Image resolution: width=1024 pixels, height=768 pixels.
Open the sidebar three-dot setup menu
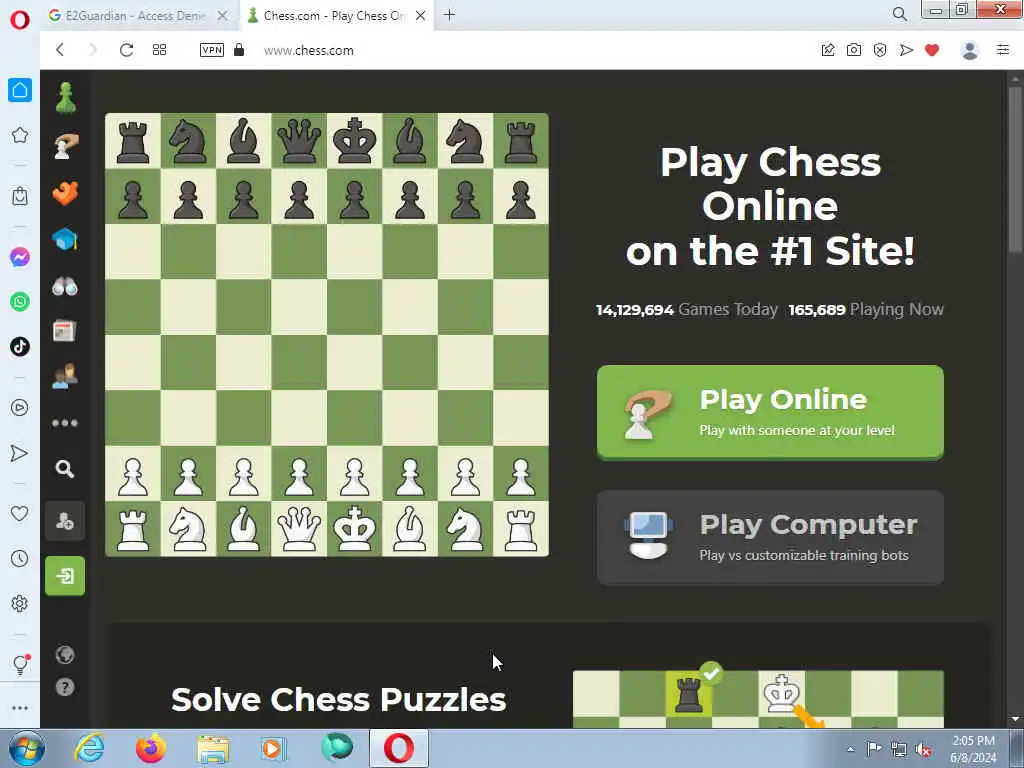pyautogui.click(x=20, y=708)
